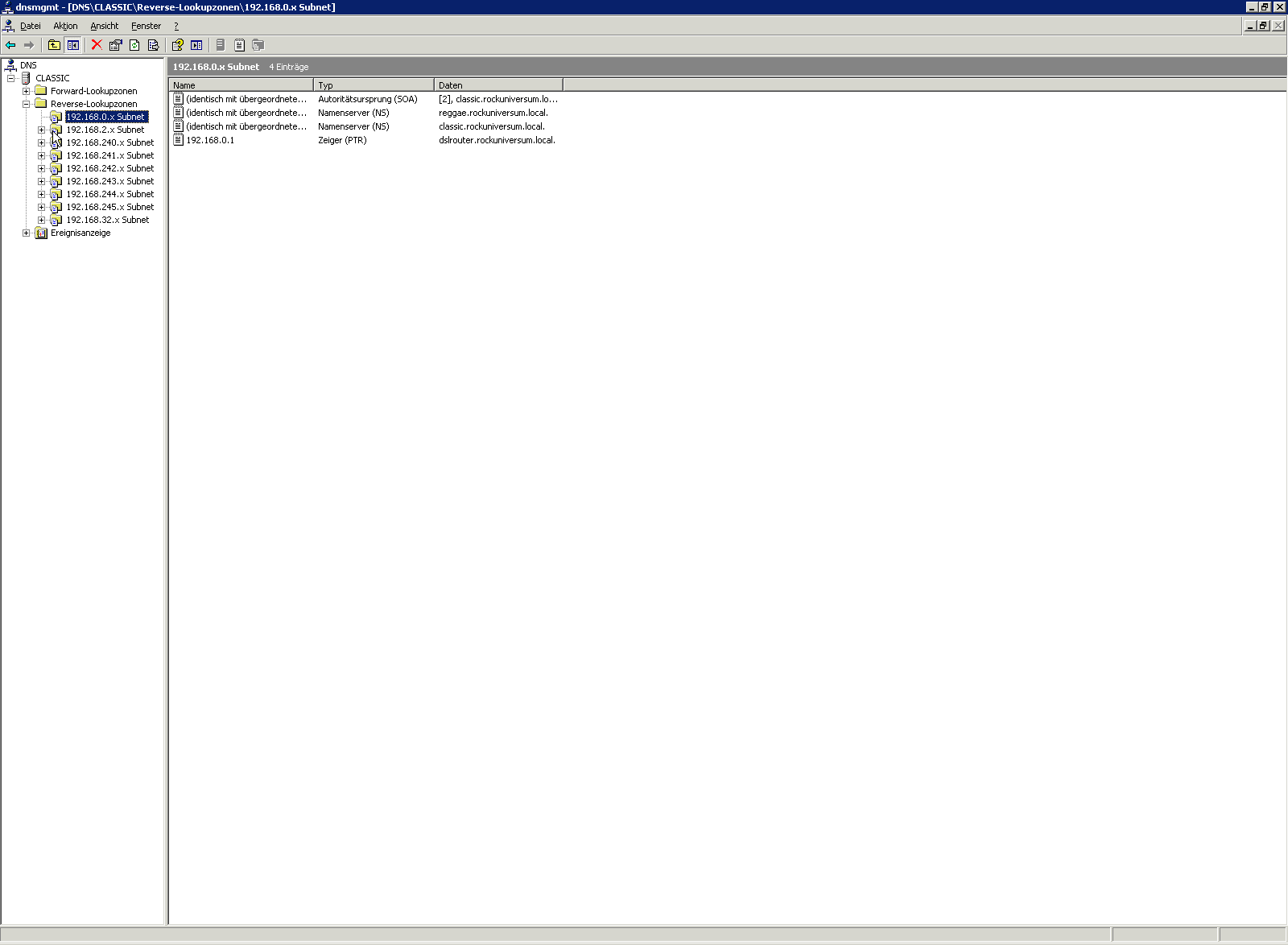1288x945 pixels.
Task: Click classic.rockuniversum.local. data cell
Action: [492, 126]
